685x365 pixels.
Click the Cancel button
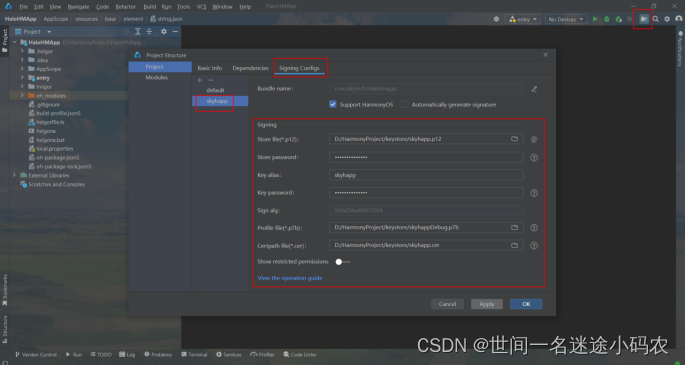pyautogui.click(x=447, y=304)
